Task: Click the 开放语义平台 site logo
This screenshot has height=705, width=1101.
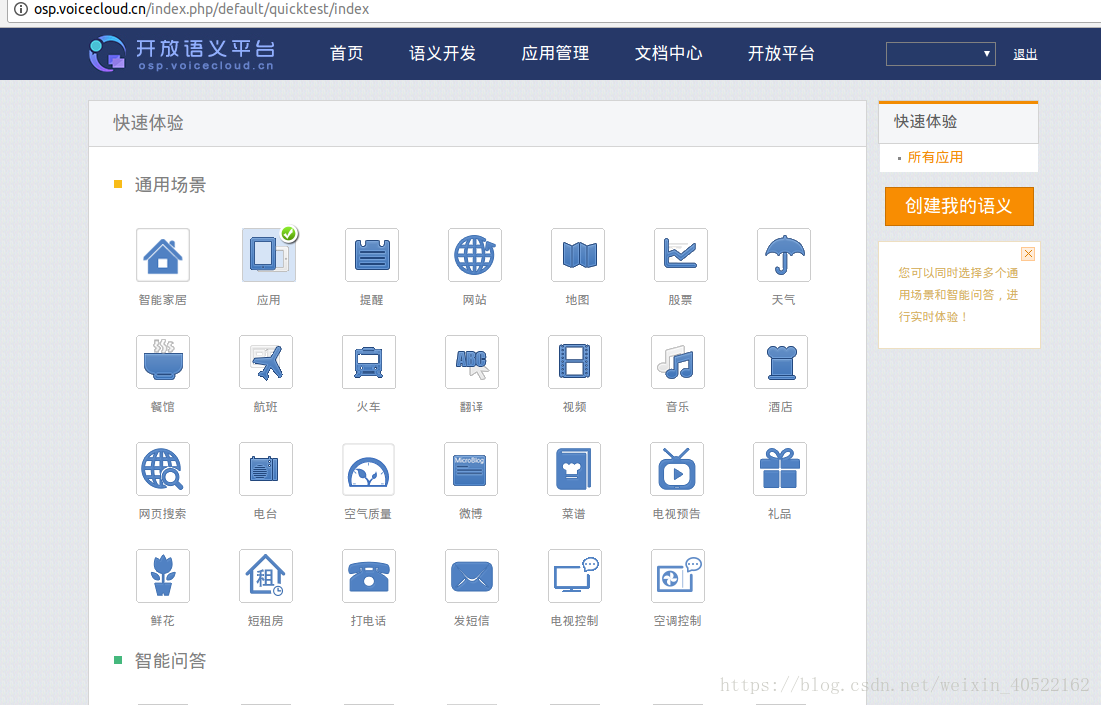Action: tap(183, 54)
